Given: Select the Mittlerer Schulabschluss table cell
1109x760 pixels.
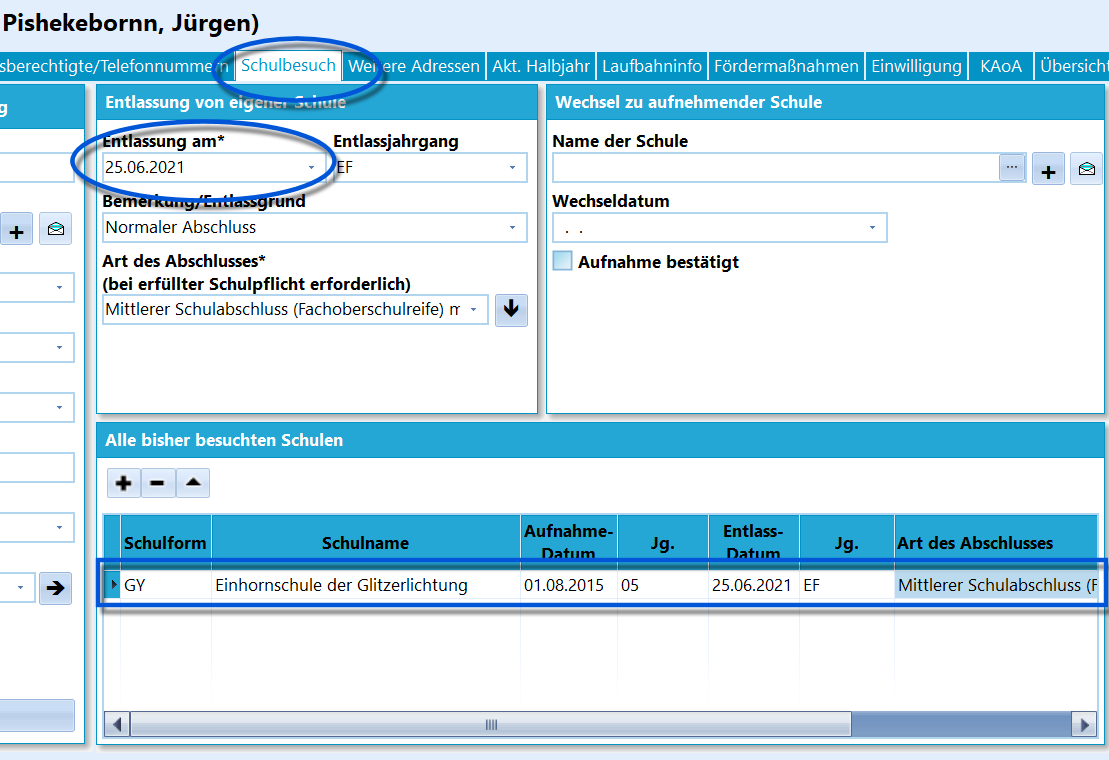Looking at the screenshot, I should point(996,585).
